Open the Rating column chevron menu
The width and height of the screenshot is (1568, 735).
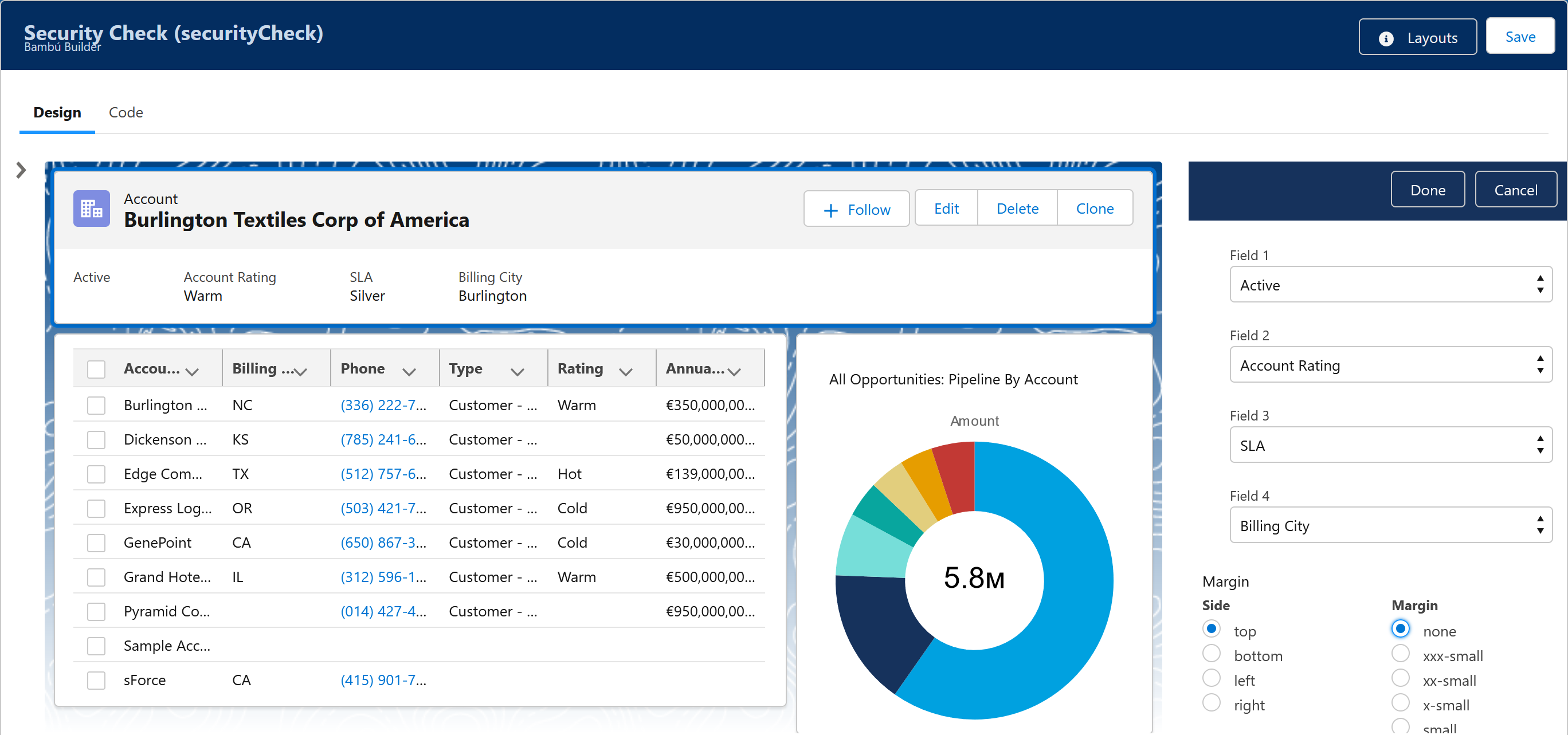pyautogui.click(x=626, y=371)
